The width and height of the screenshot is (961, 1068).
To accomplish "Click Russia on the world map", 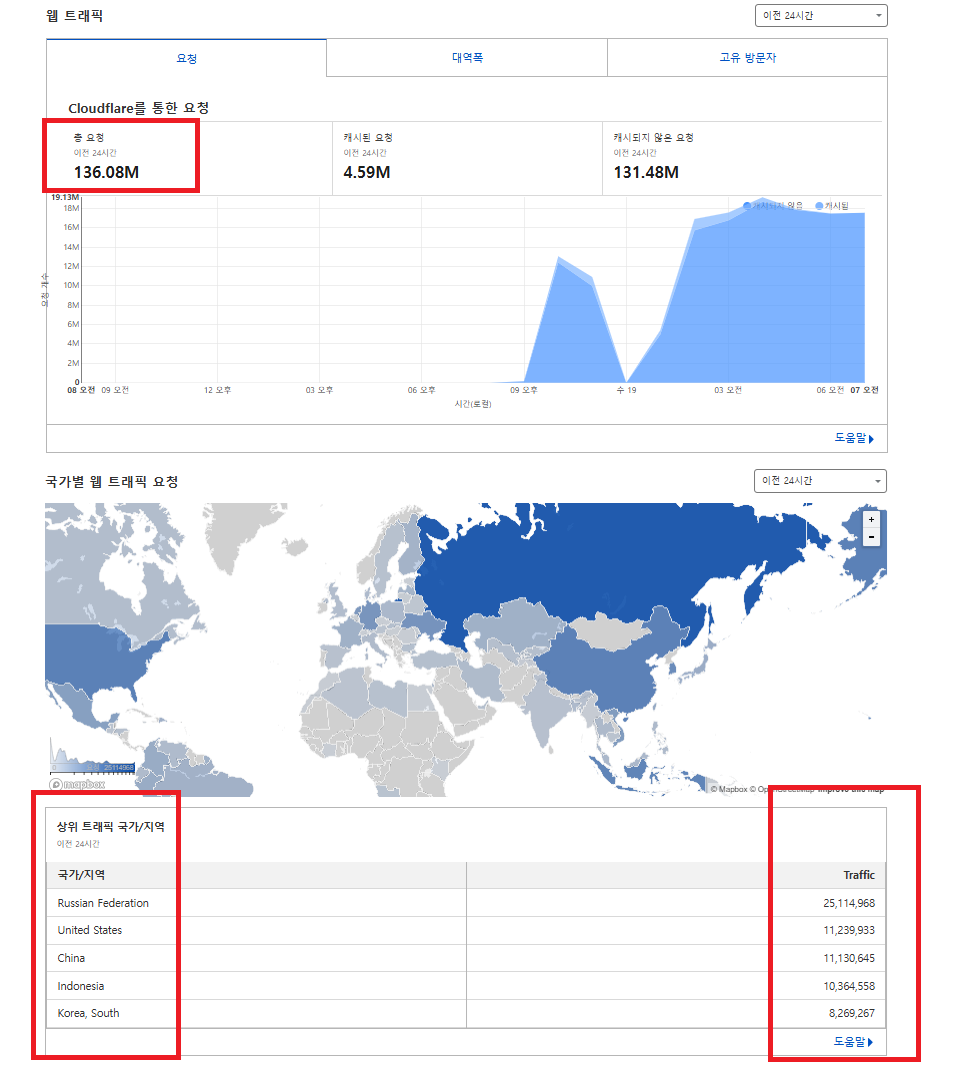I will (600, 570).
